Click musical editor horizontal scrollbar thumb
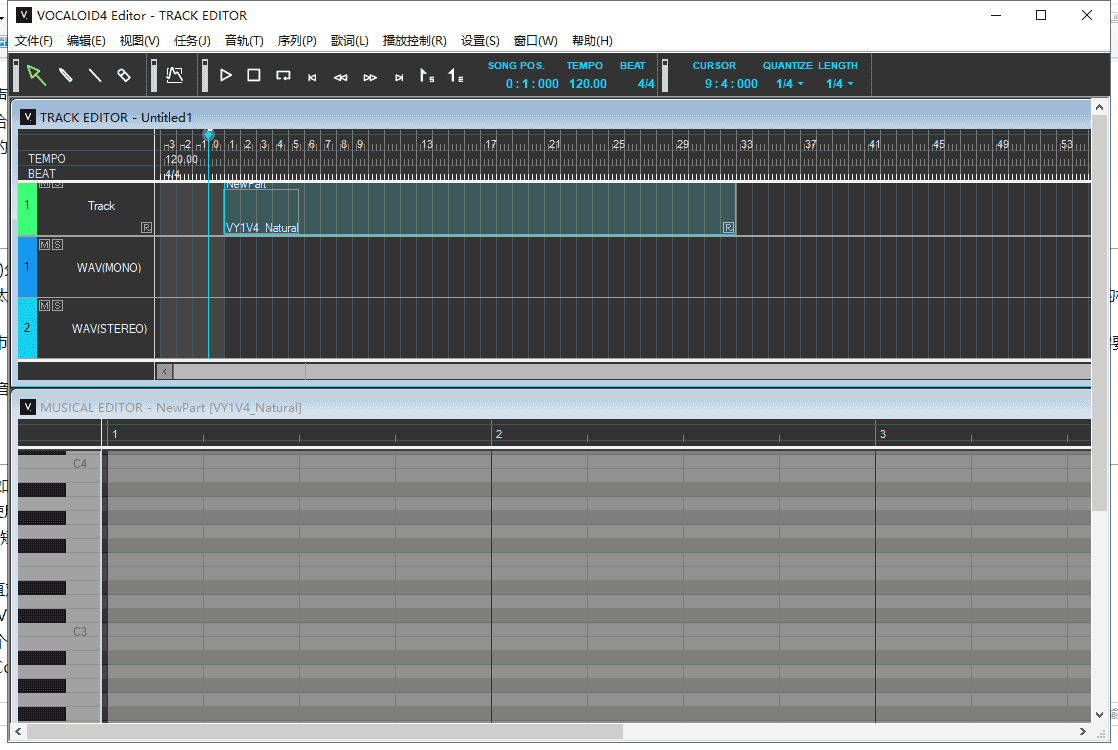The height and width of the screenshot is (750, 1118). tap(324, 731)
